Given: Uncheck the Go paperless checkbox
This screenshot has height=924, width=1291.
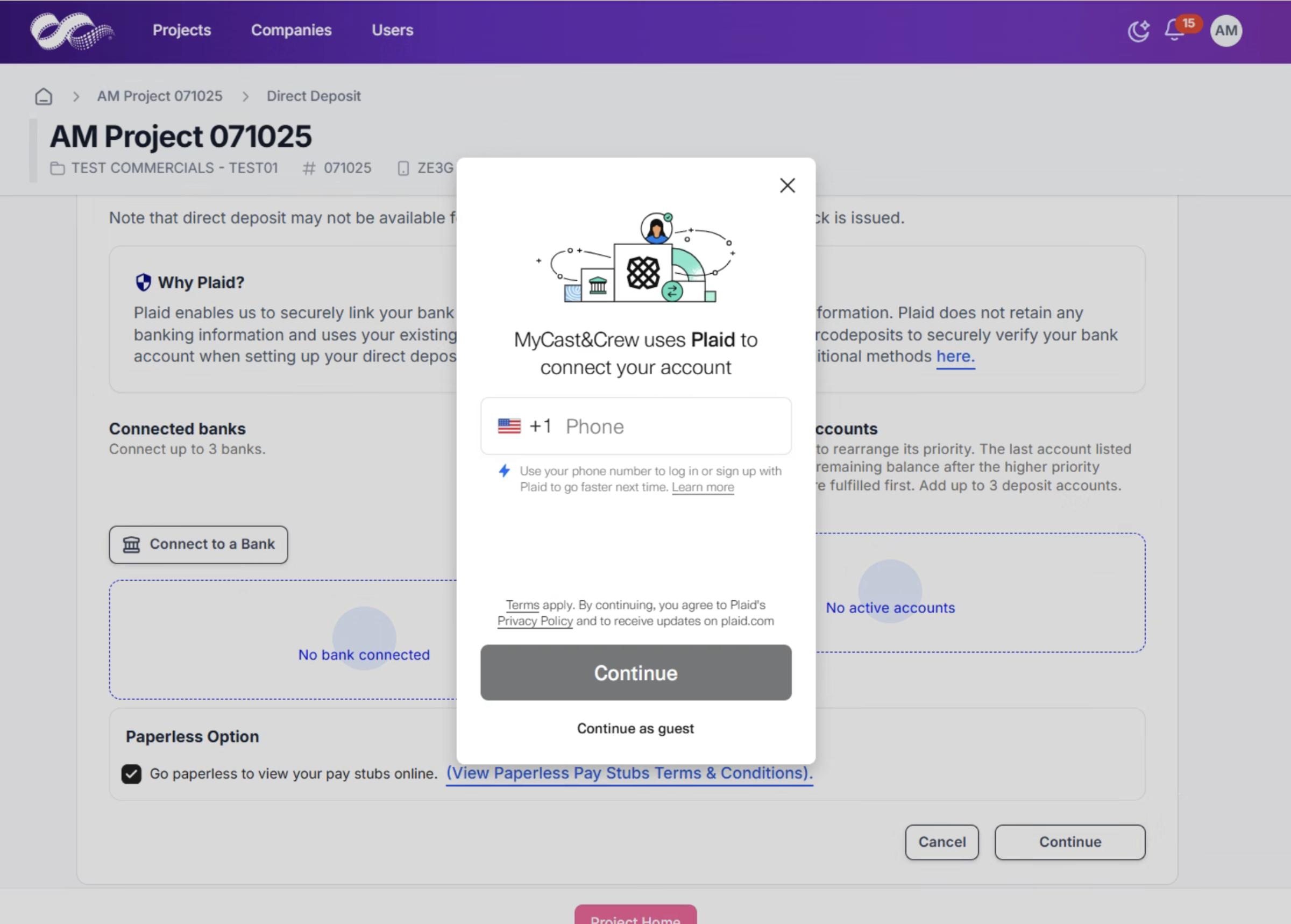Looking at the screenshot, I should click(131, 774).
